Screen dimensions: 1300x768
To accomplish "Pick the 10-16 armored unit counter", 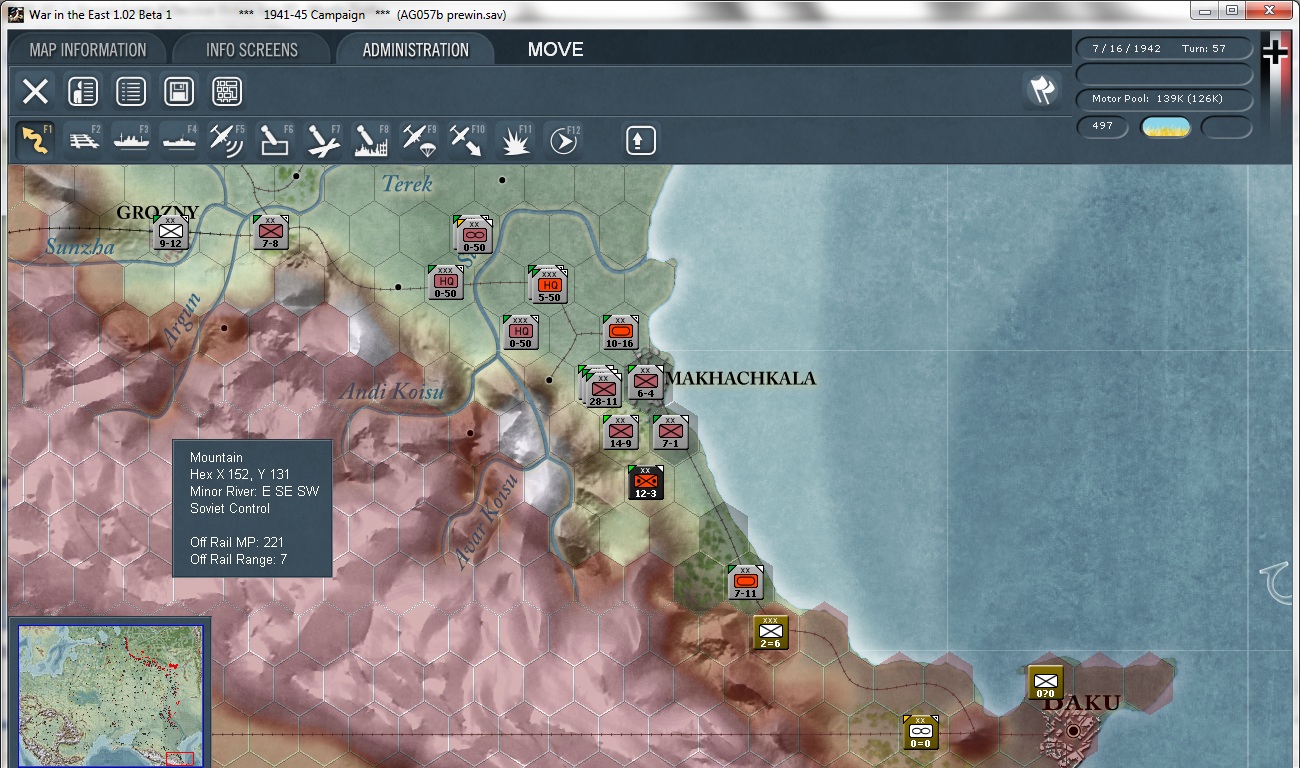I will (620, 333).
